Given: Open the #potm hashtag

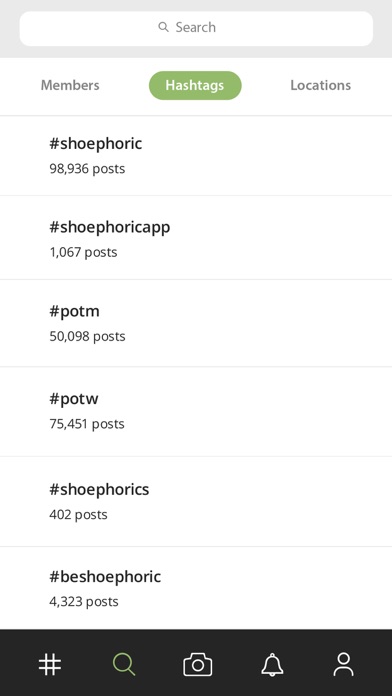Looking at the screenshot, I should 196,323.
